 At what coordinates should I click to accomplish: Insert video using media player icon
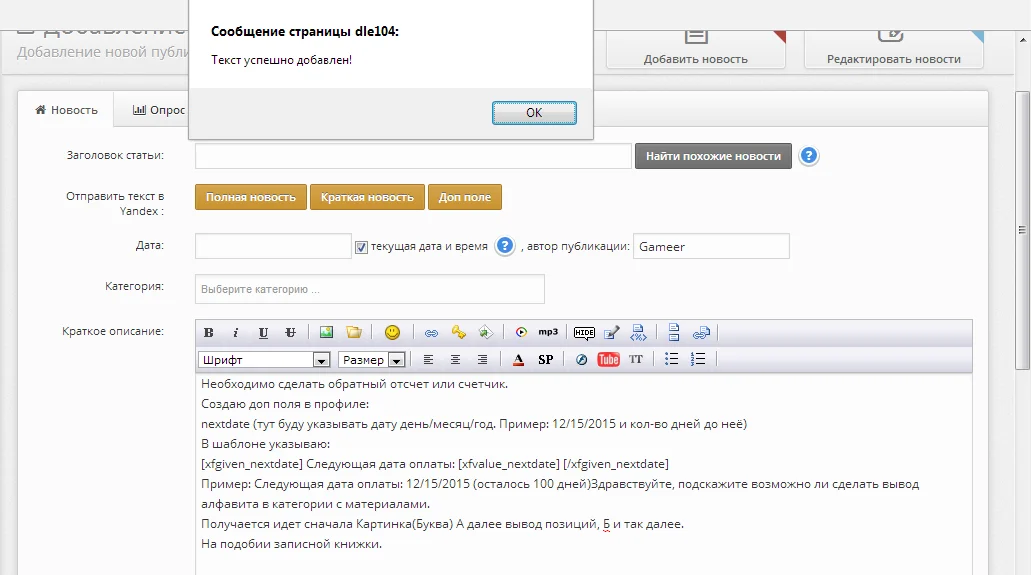(521, 332)
